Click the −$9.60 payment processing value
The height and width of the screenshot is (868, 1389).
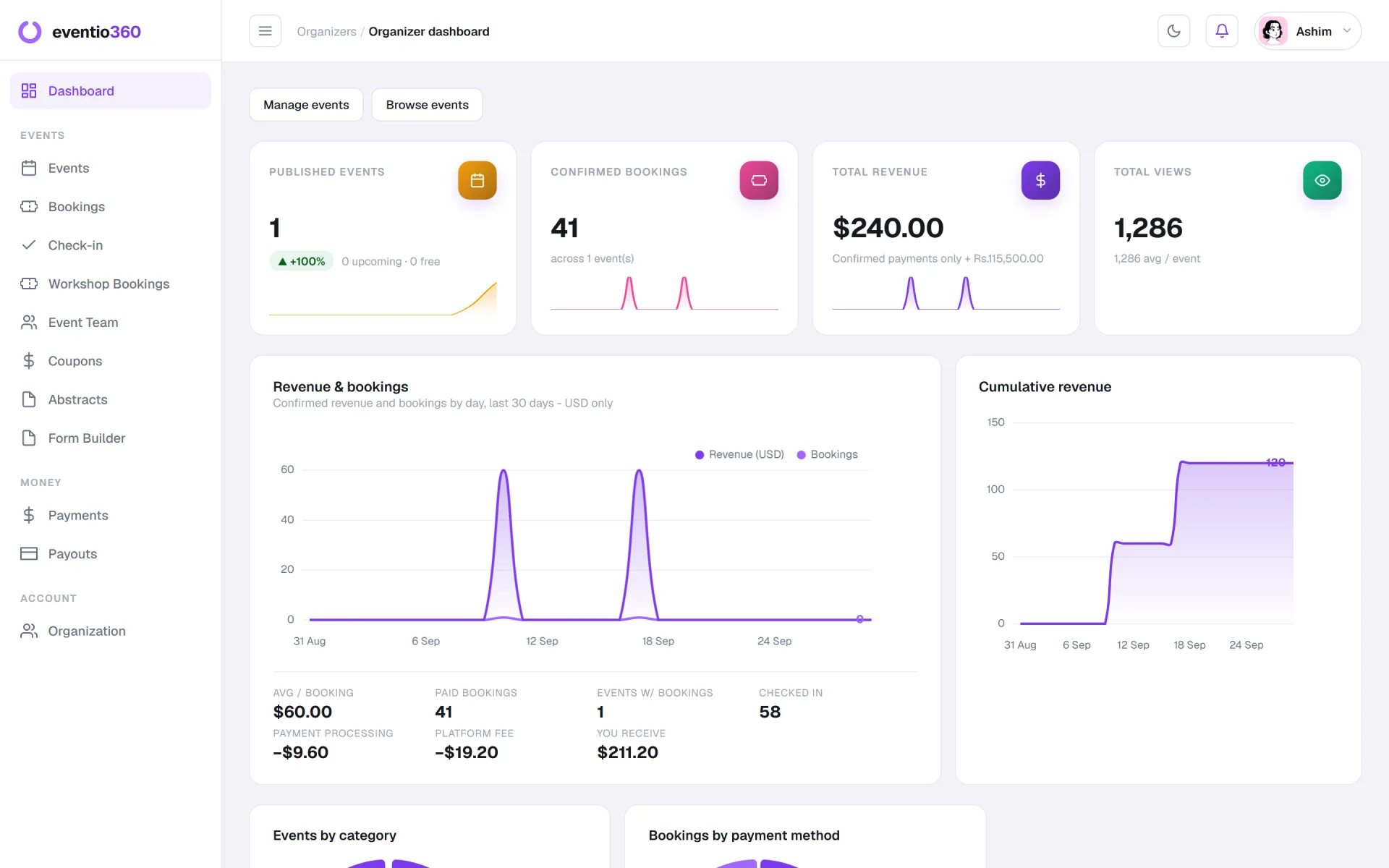(x=300, y=752)
